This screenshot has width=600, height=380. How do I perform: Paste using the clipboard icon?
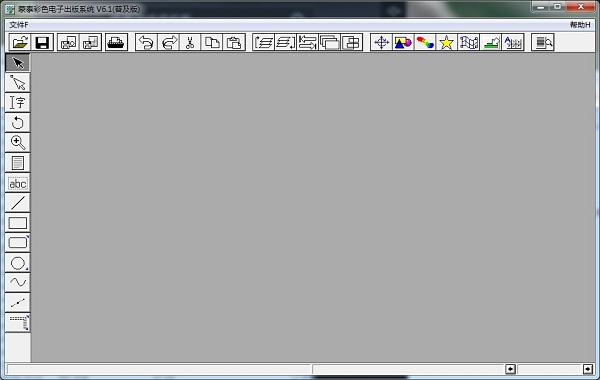click(234, 42)
